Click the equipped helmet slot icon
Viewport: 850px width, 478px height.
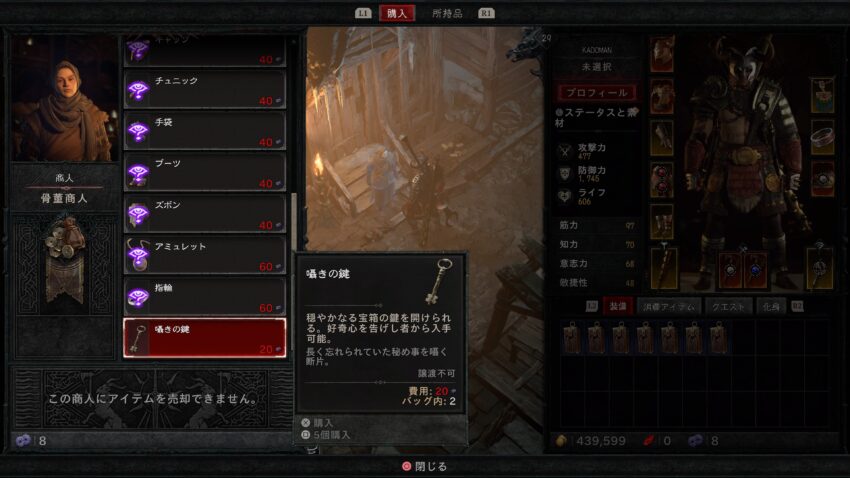click(x=662, y=54)
